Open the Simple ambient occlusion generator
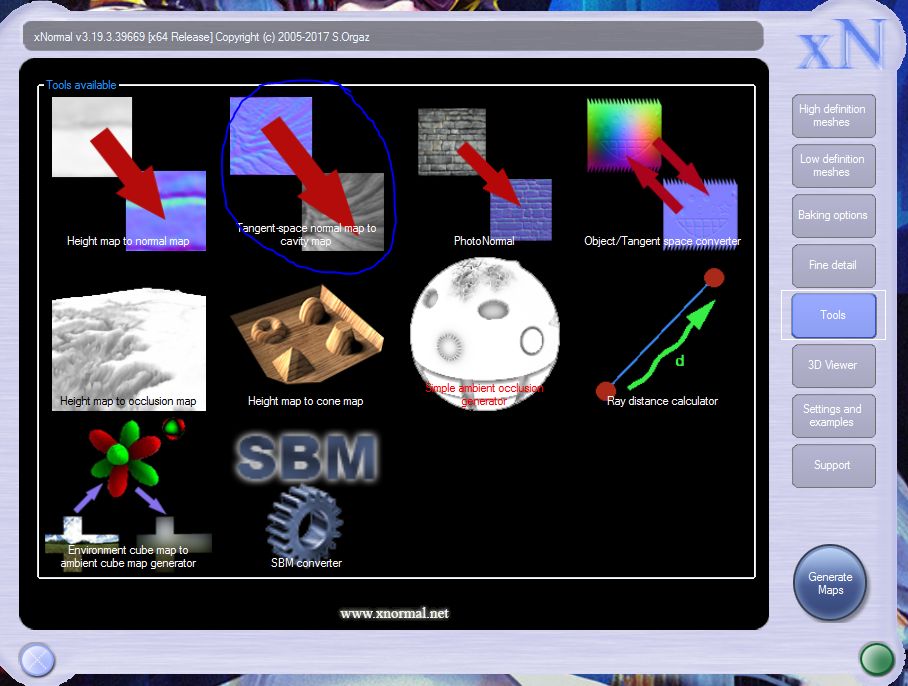The height and width of the screenshot is (686, 908). click(x=485, y=334)
